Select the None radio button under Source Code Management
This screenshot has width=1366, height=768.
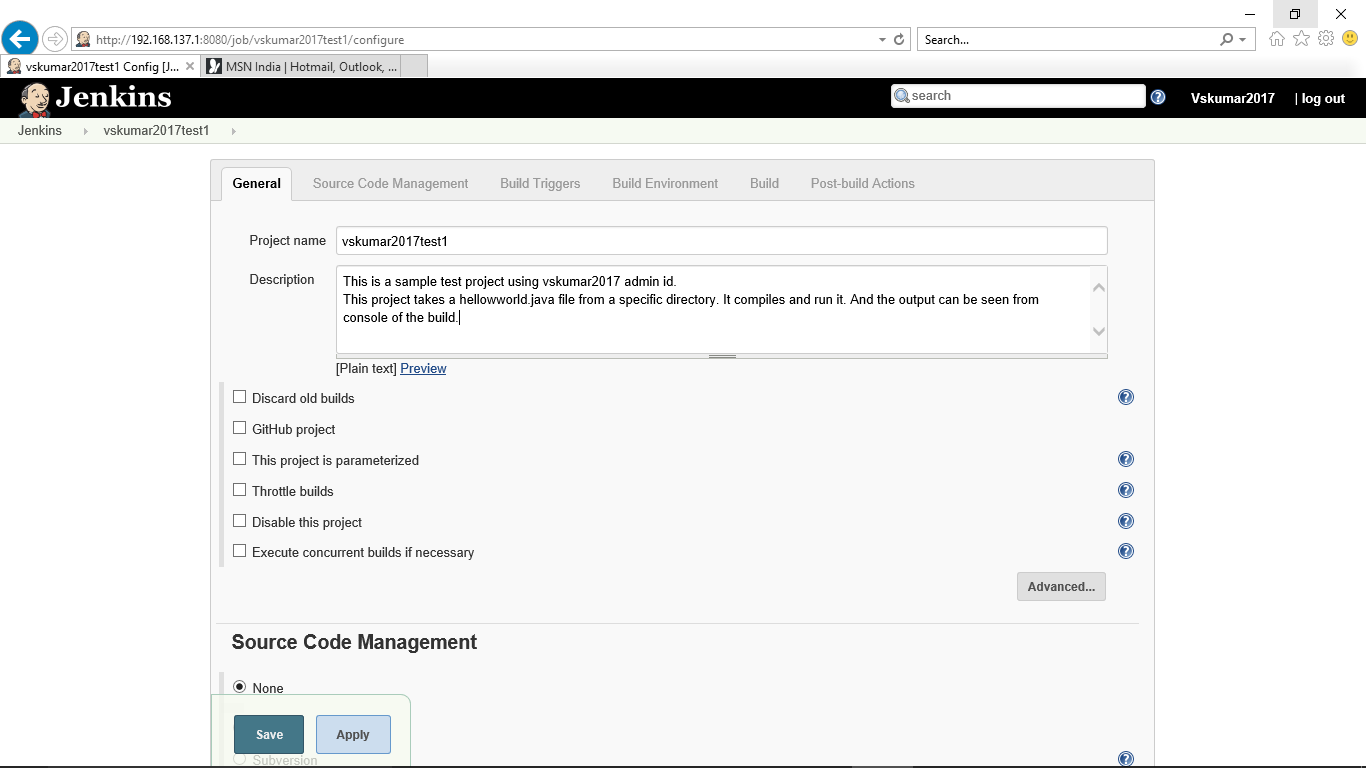239,685
